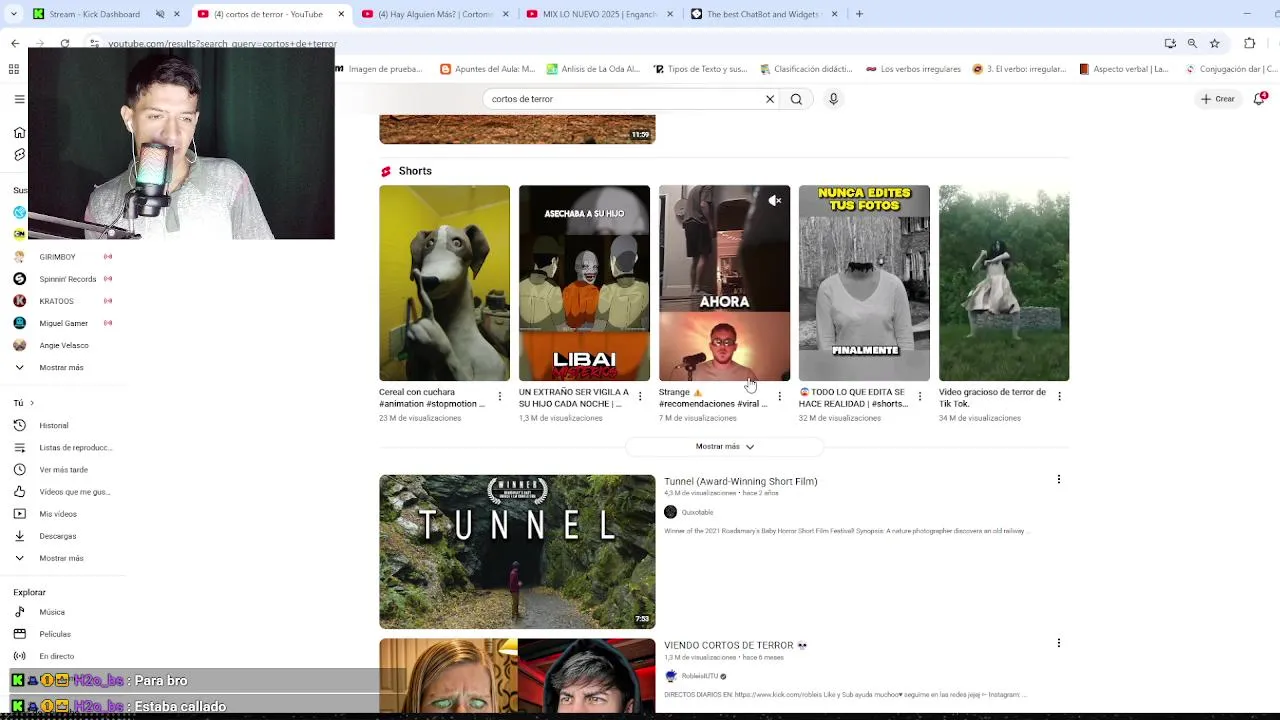This screenshot has height=720, width=1280.
Task: Click the En directo broadcast icon
Action: [19, 655]
